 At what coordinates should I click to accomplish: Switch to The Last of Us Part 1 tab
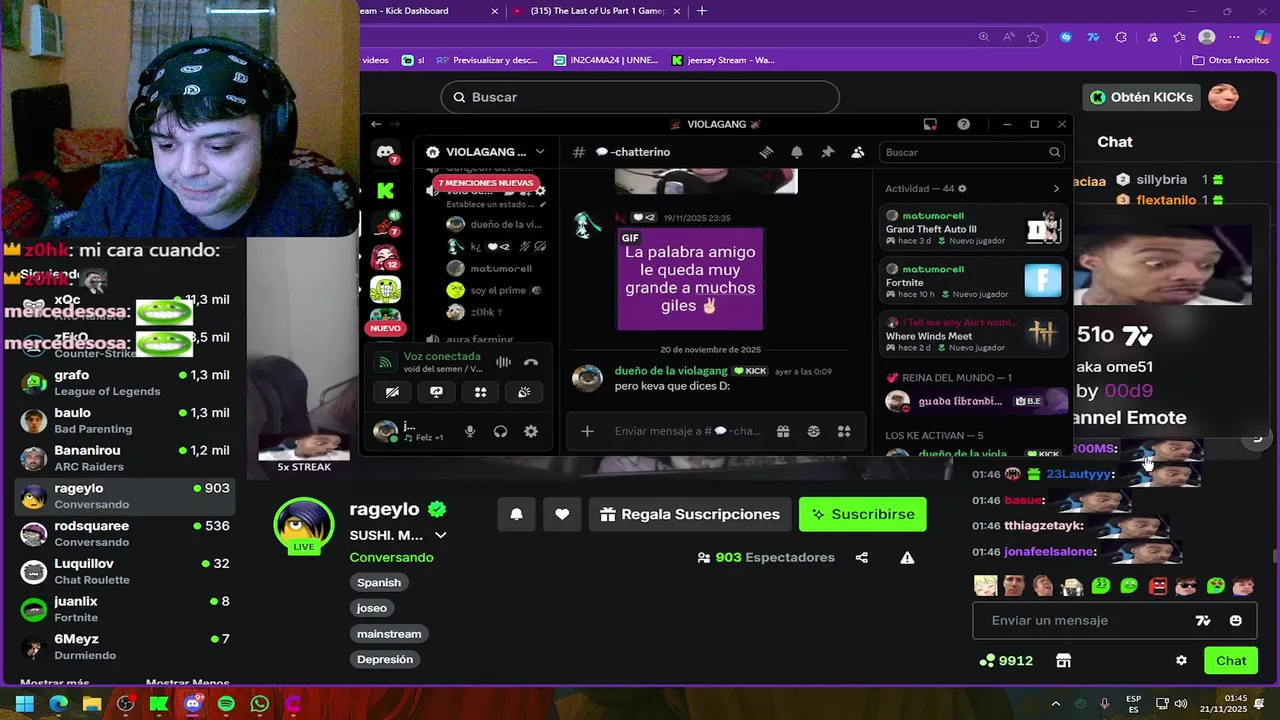pyautogui.click(x=597, y=11)
